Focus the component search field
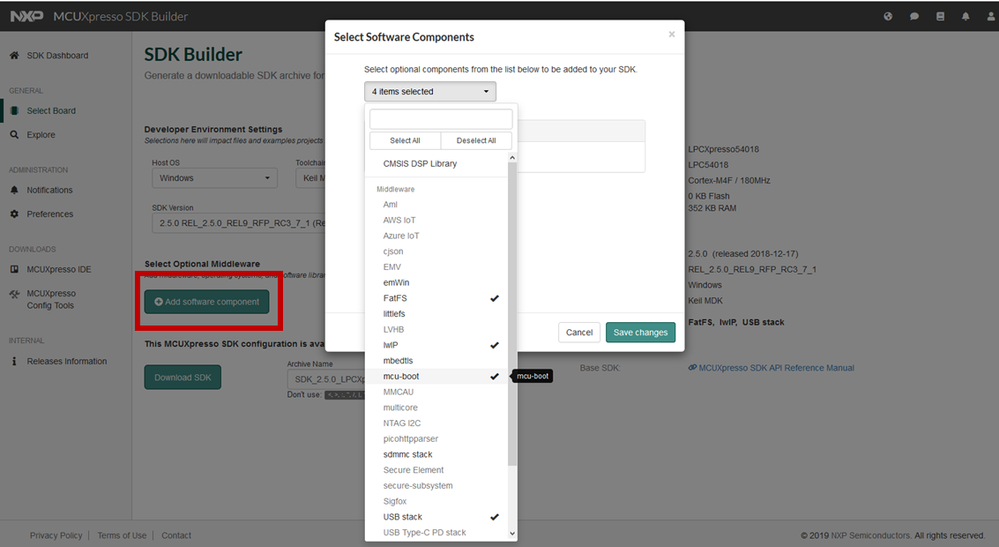Image resolution: width=999 pixels, height=547 pixels. click(440, 120)
